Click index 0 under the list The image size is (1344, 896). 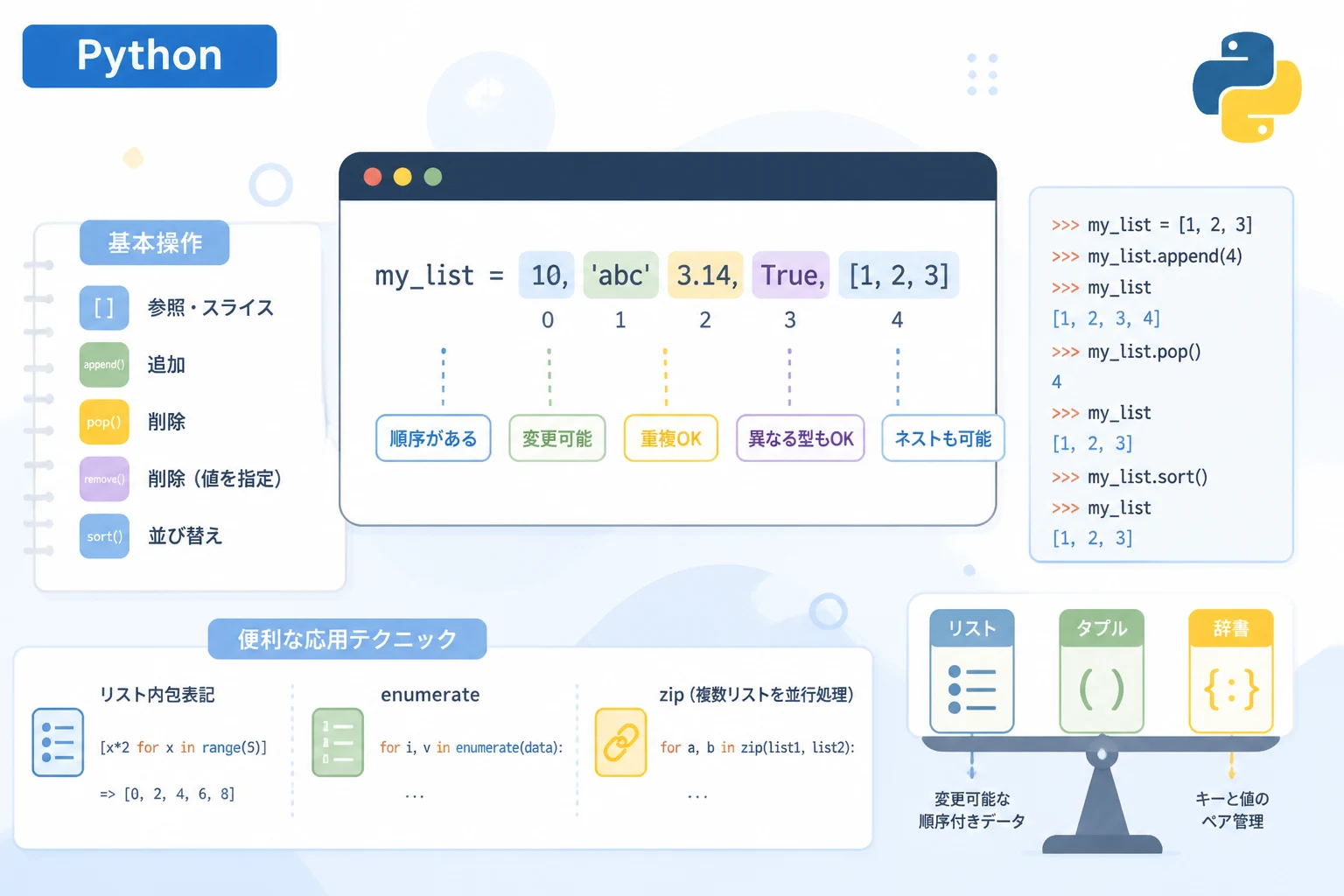548,320
